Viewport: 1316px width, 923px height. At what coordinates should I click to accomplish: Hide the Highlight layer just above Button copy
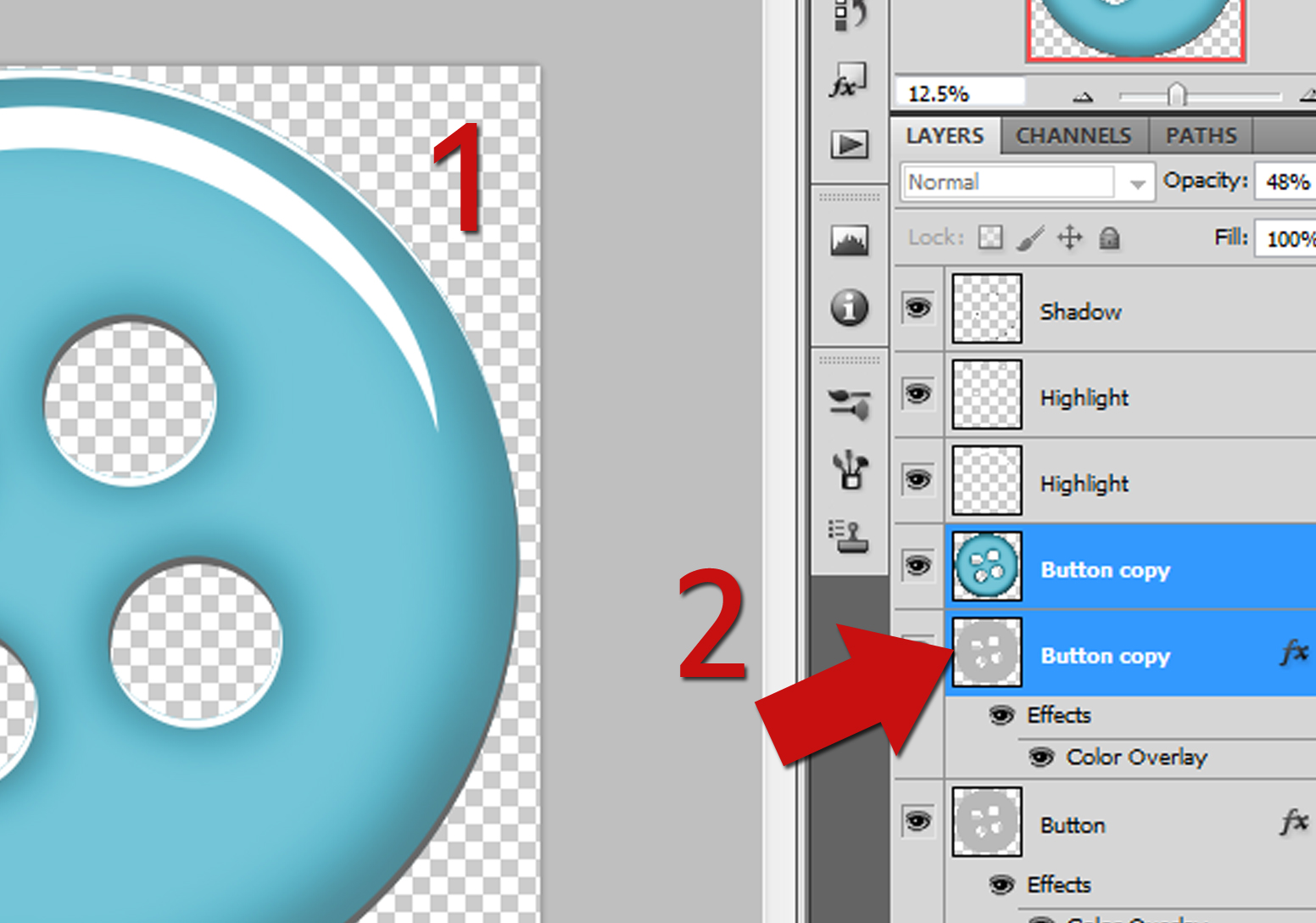tap(917, 479)
